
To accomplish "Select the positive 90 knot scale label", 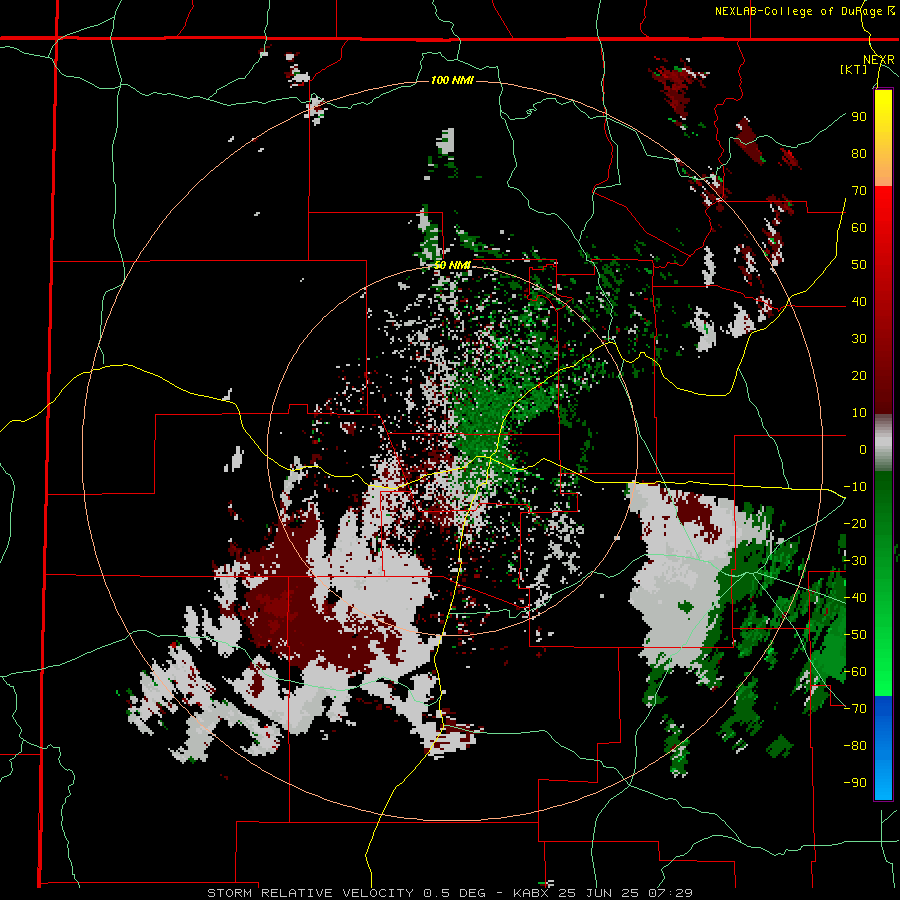I will pyautogui.click(x=859, y=117).
